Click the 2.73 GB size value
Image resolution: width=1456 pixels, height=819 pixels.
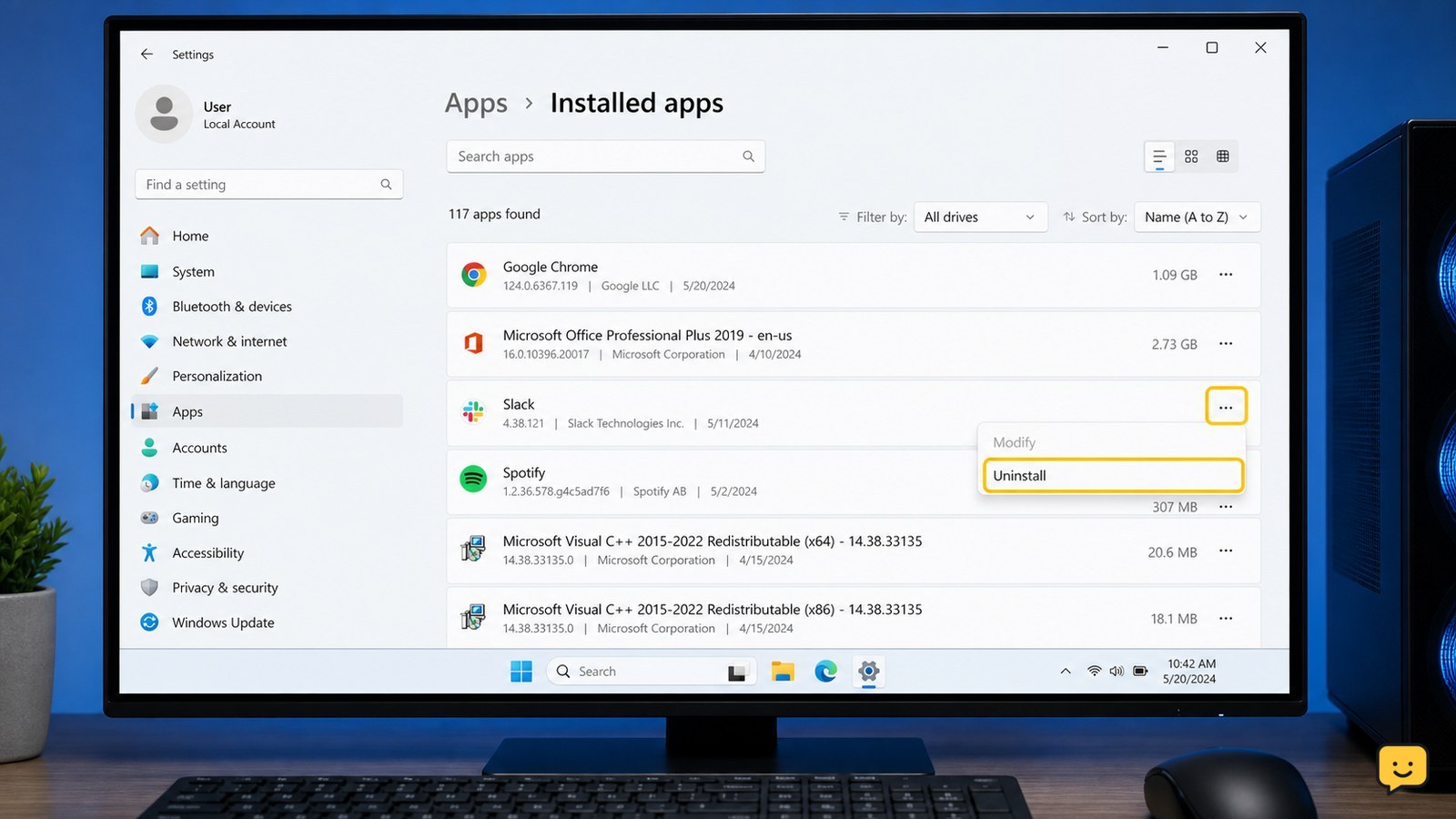click(1175, 344)
